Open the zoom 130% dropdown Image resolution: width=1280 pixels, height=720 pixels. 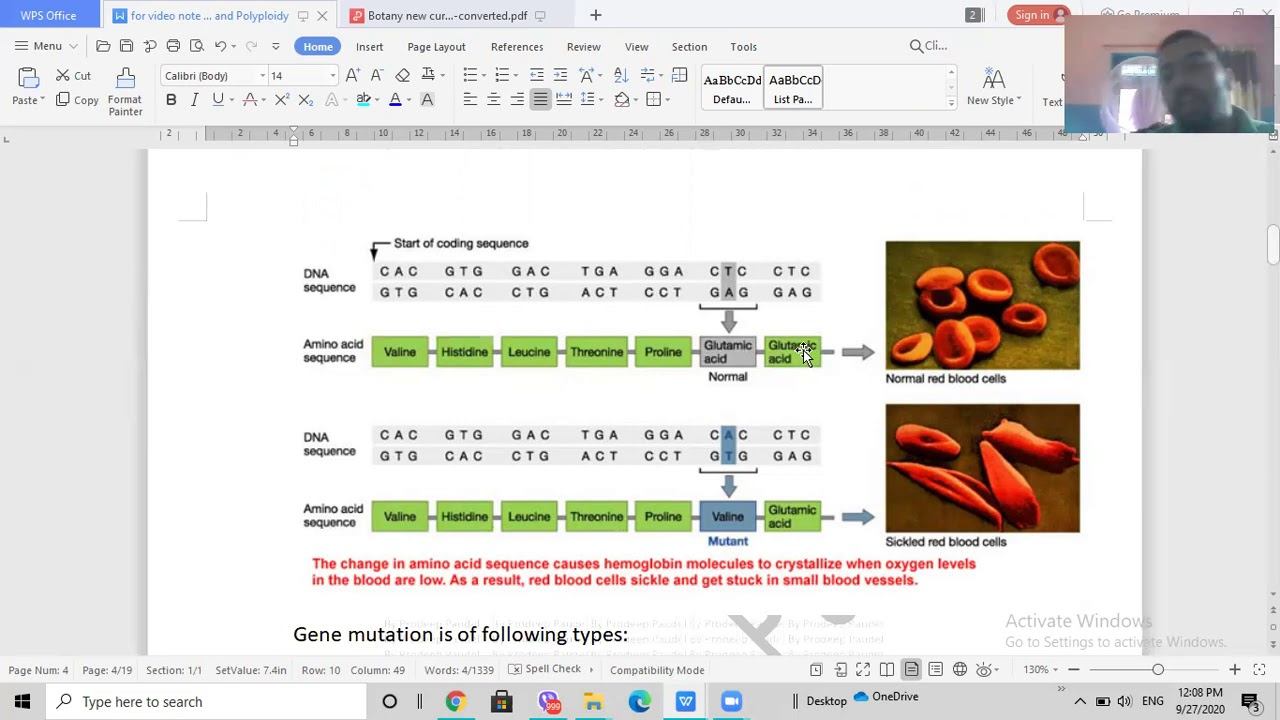click(x=1053, y=669)
